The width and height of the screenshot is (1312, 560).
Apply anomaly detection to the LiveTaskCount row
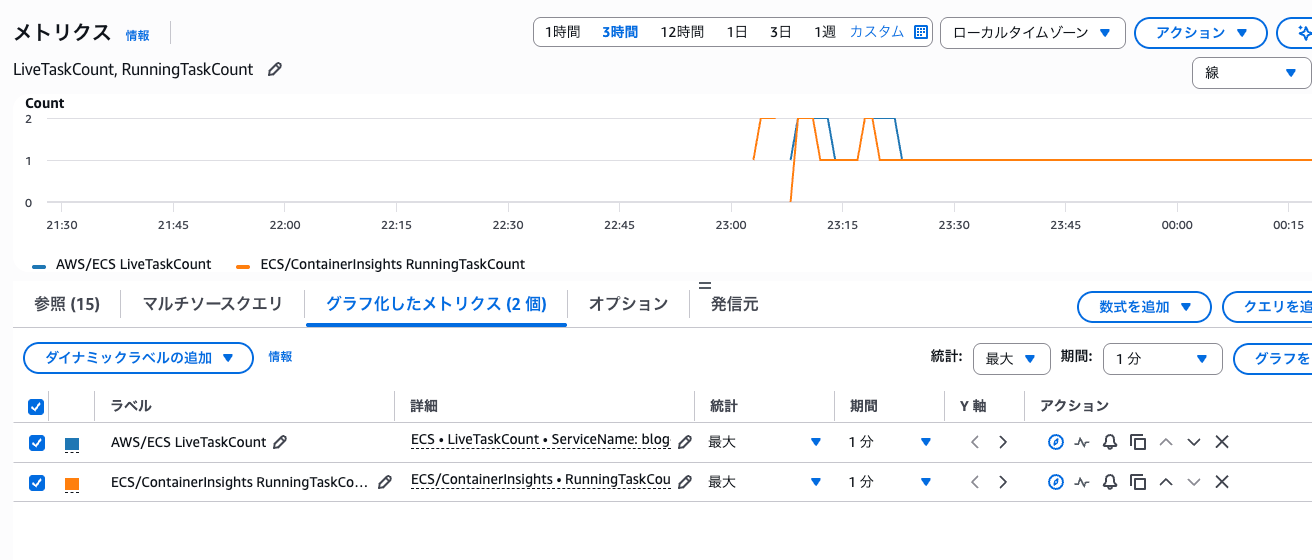(x=1082, y=442)
